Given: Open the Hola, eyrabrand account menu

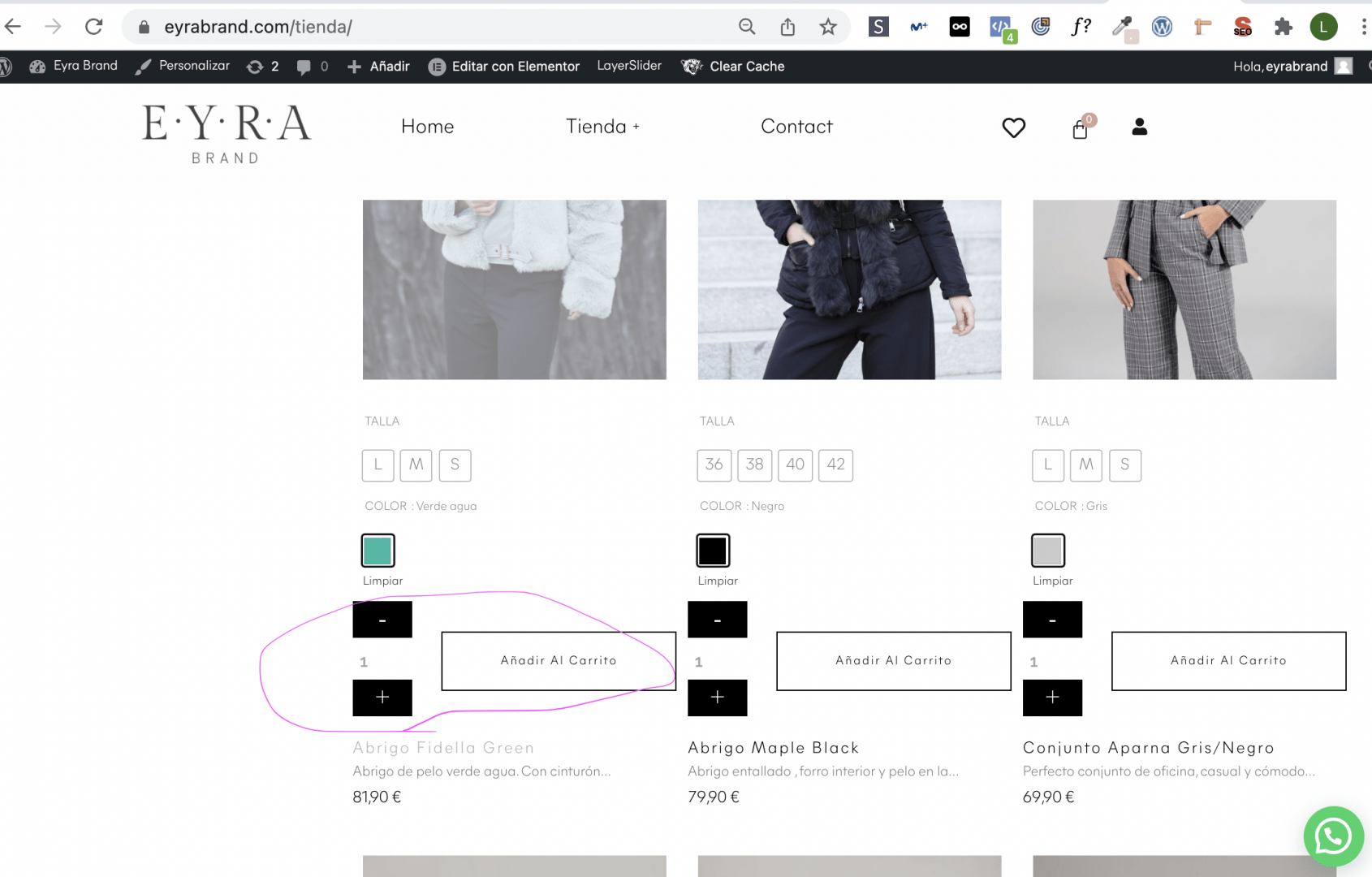Looking at the screenshot, I should [x=1292, y=67].
